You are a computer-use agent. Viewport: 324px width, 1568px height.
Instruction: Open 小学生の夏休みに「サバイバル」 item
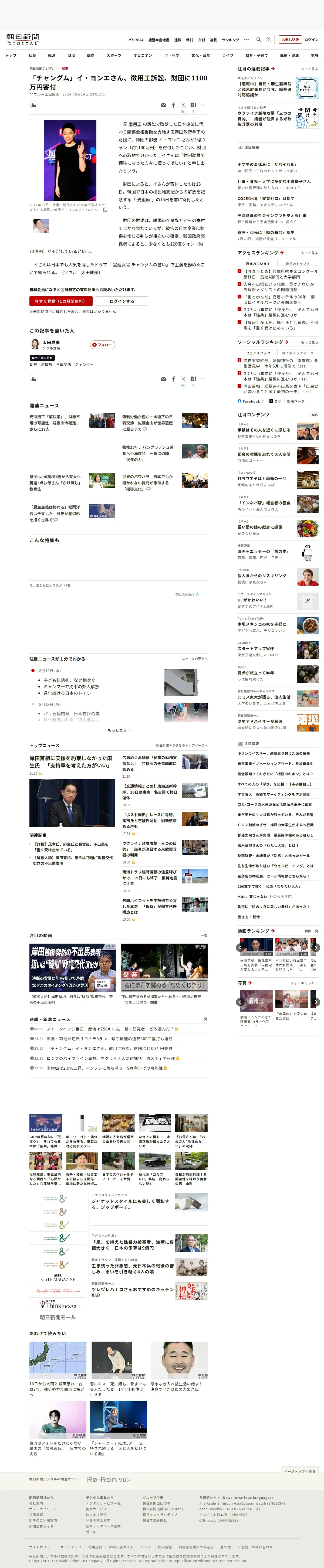click(x=267, y=164)
